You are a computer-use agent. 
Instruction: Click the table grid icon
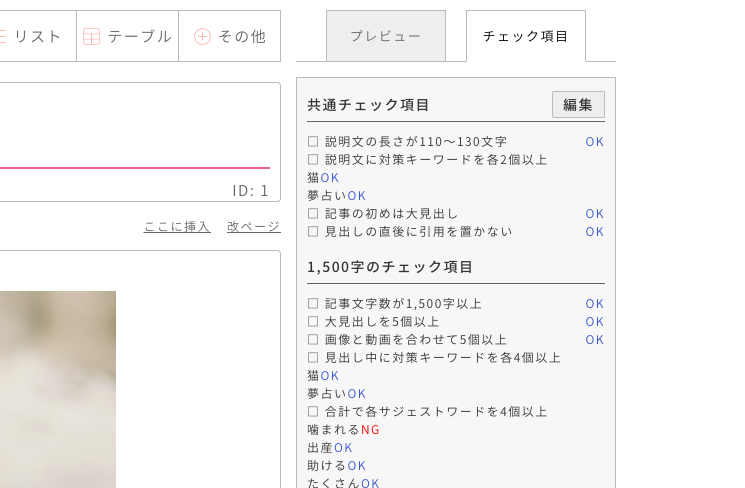92,37
